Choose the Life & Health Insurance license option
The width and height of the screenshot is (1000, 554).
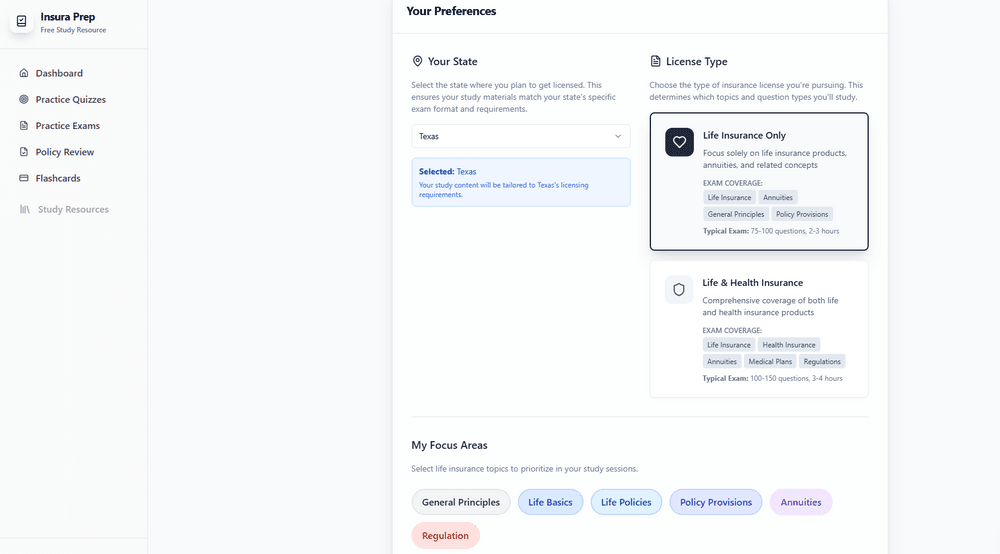(759, 329)
